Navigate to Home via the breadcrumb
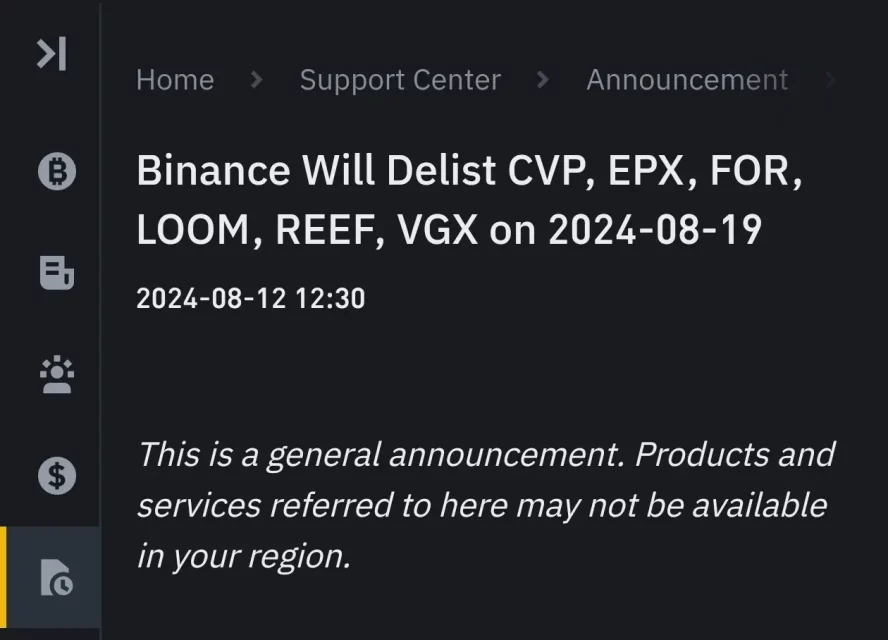The width and height of the screenshot is (888, 640). (x=175, y=80)
